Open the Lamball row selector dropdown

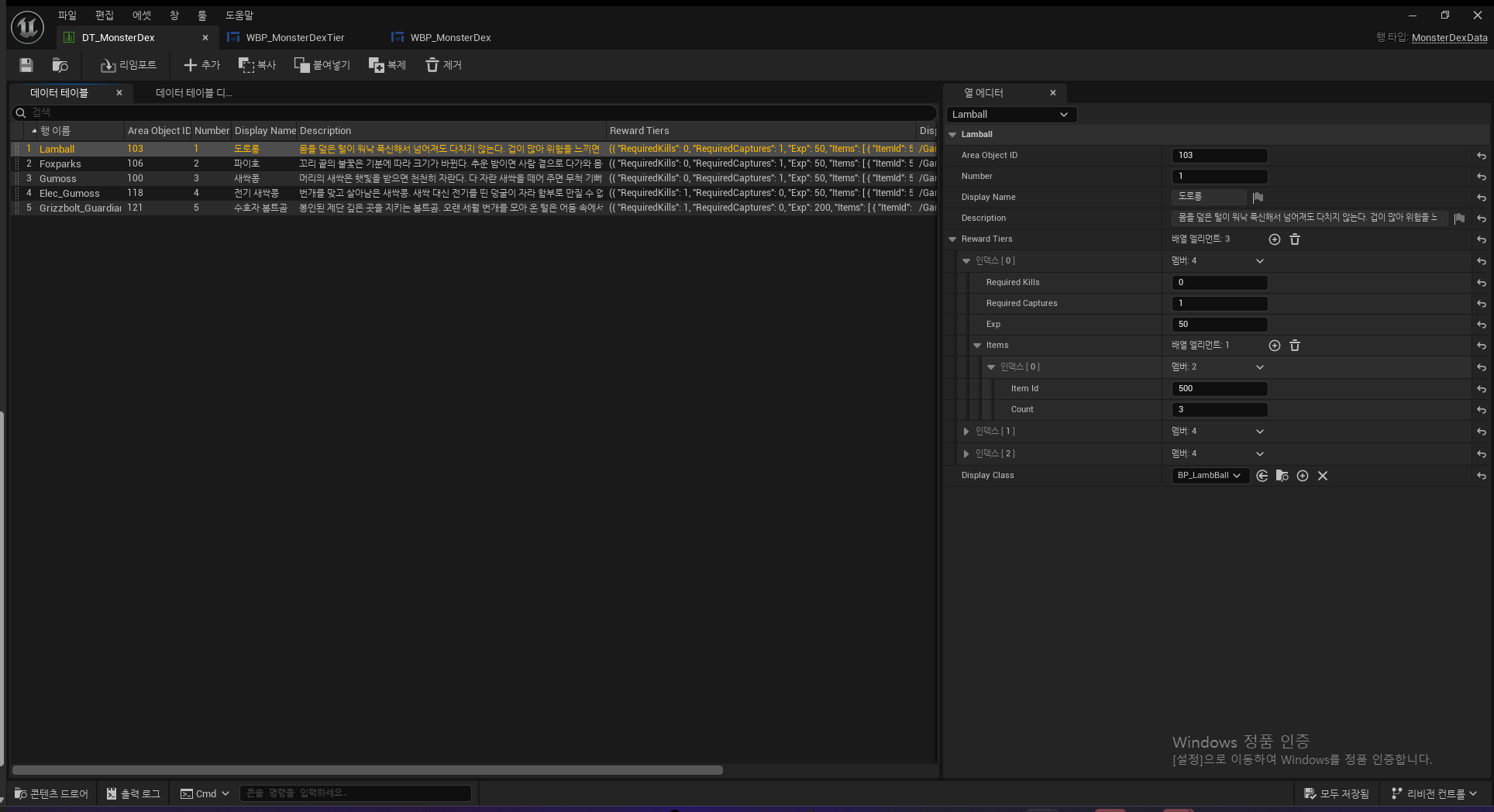pyautogui.click(x=1011, y=115)
